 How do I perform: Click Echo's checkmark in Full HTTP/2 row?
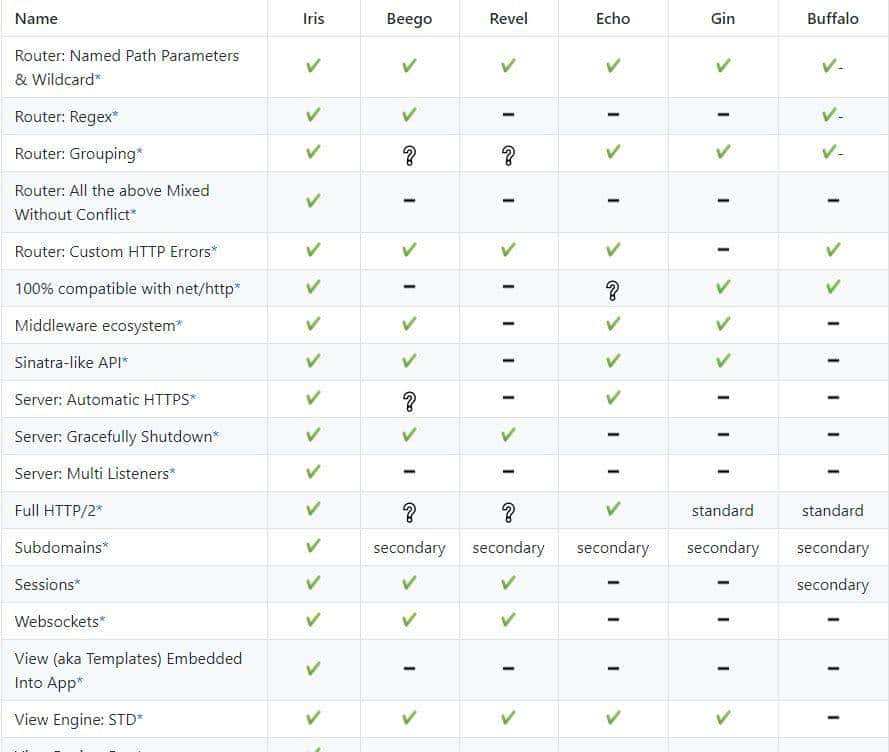[613, 509]
